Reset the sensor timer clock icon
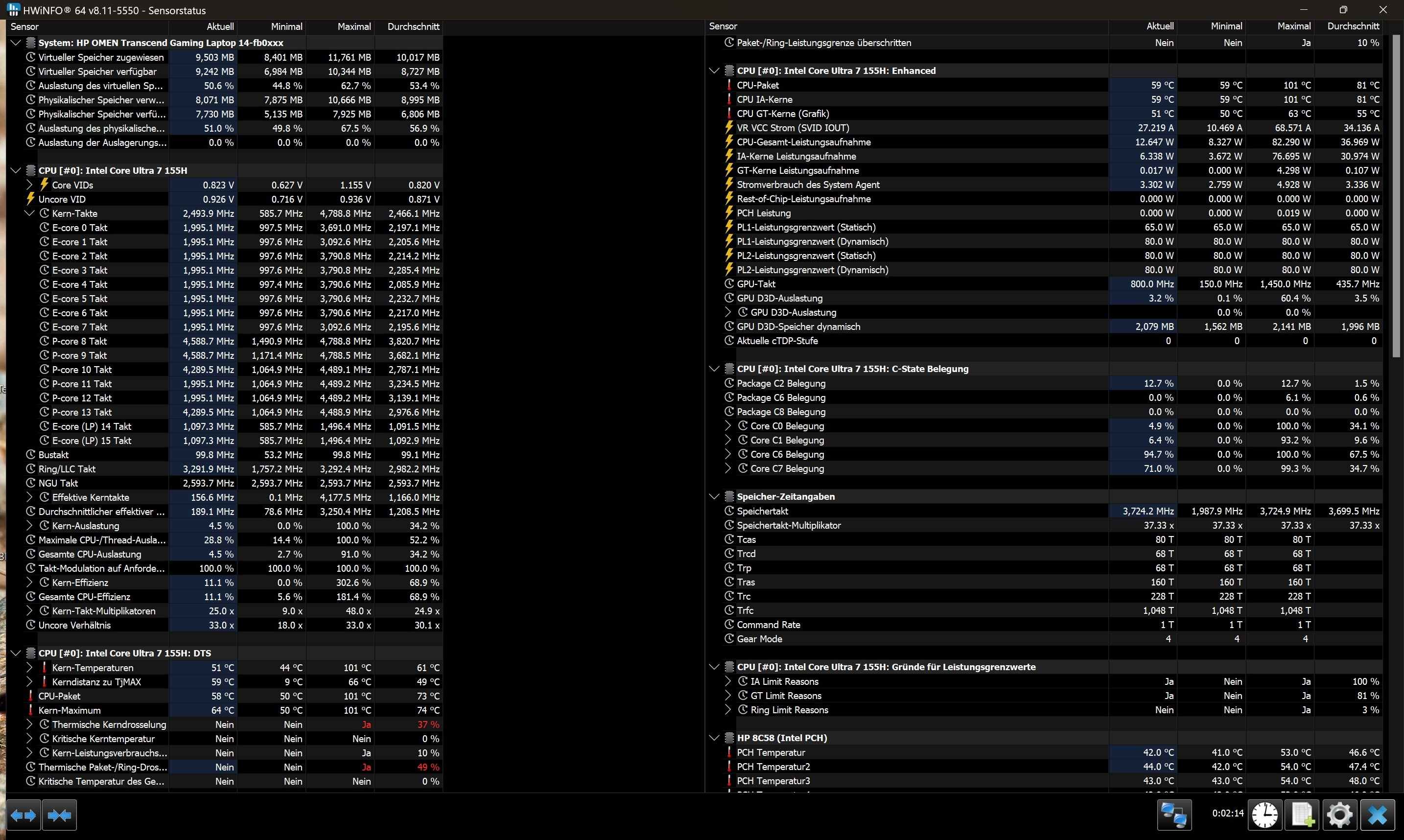The height and width of the screenshot is (840, 1404). (x=1264, y=815)
